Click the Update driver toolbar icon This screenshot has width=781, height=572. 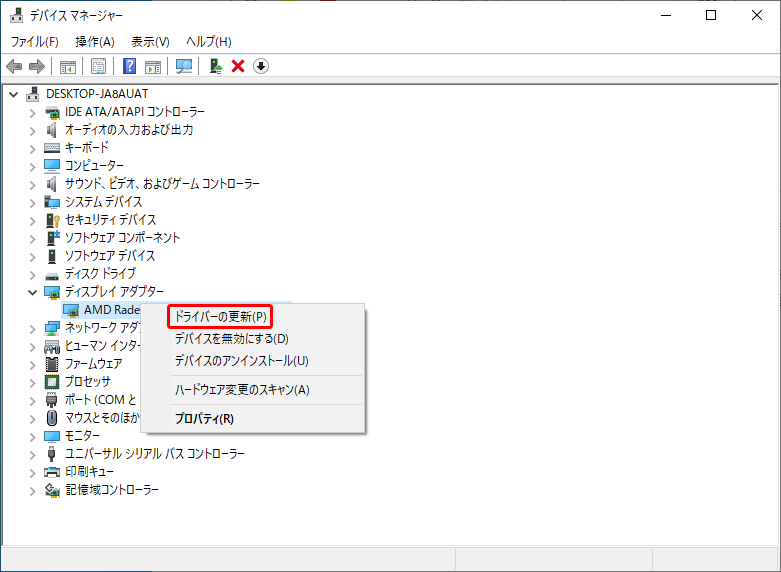[x=215, y=66]
